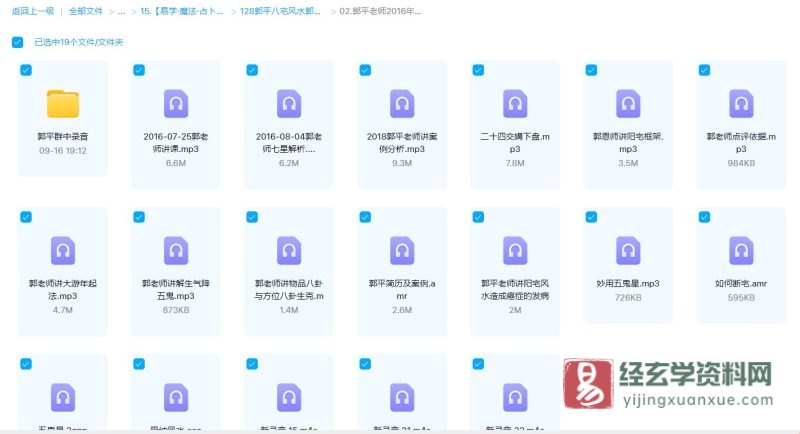
Task: Navigate to 128郭平八宅风水 breadcrumb folder
Action: click(281, 11)
